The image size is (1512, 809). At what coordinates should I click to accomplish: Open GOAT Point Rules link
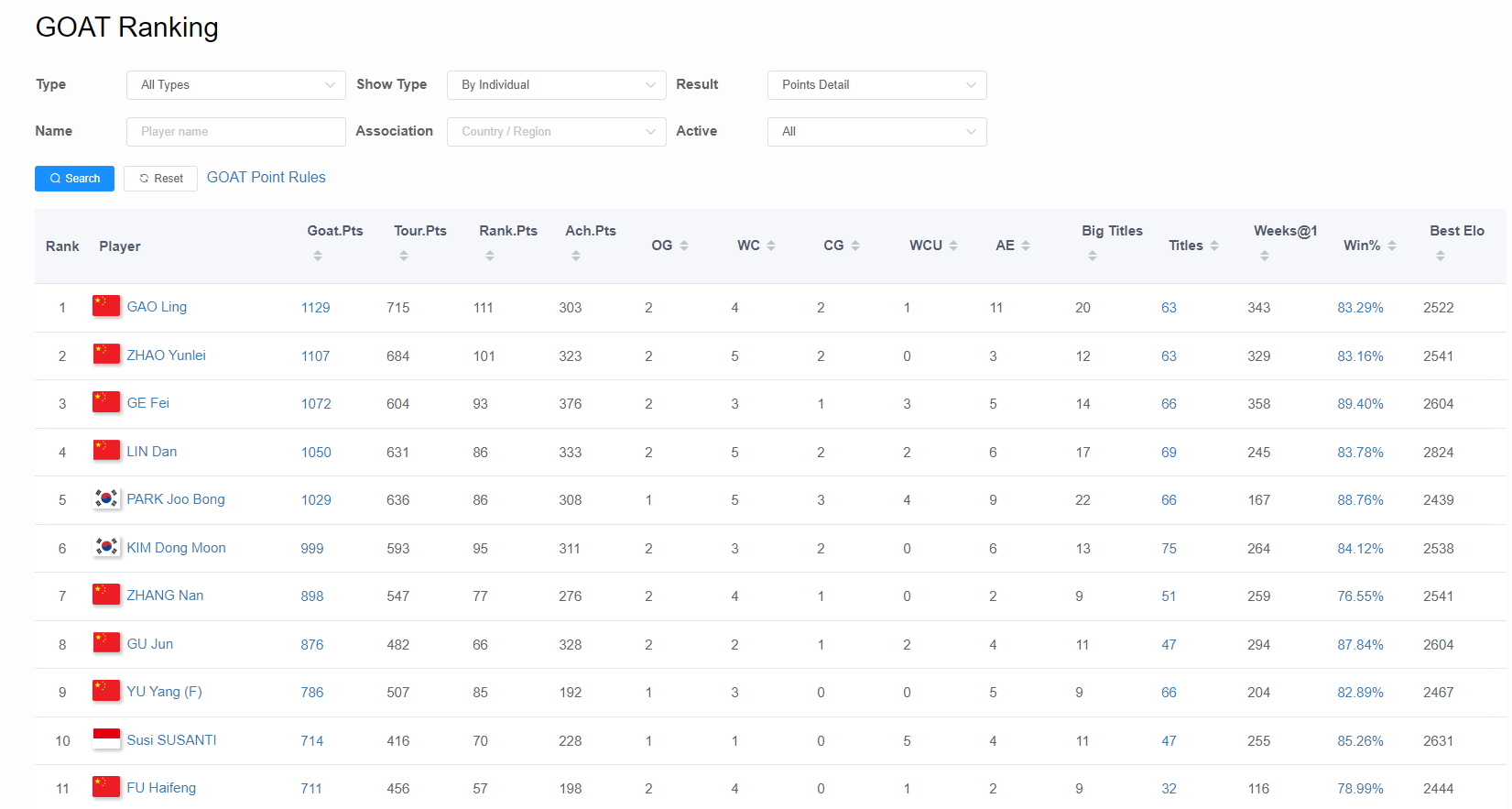pos(267,178)
